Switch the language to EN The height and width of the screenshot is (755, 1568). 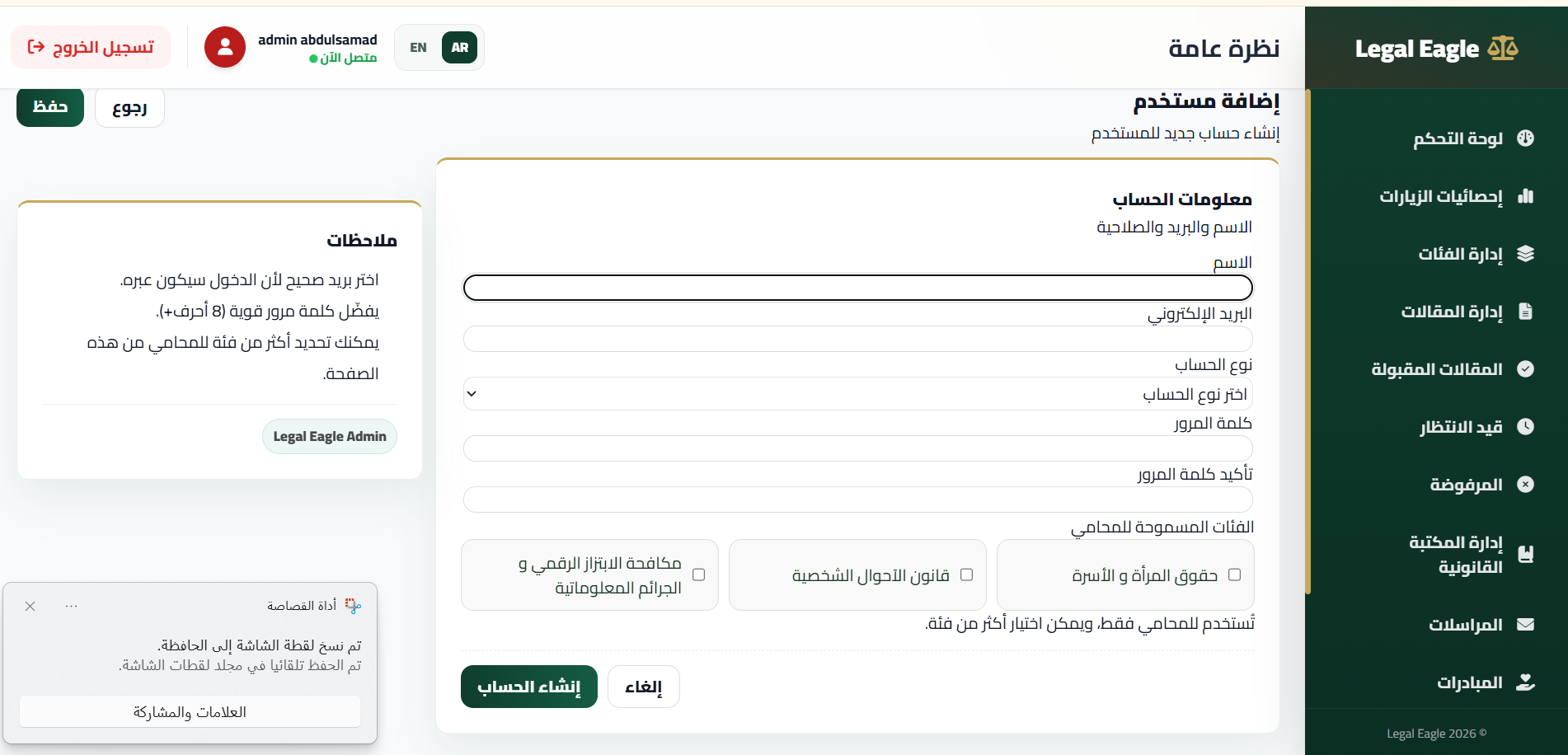[x=418, y=48]
